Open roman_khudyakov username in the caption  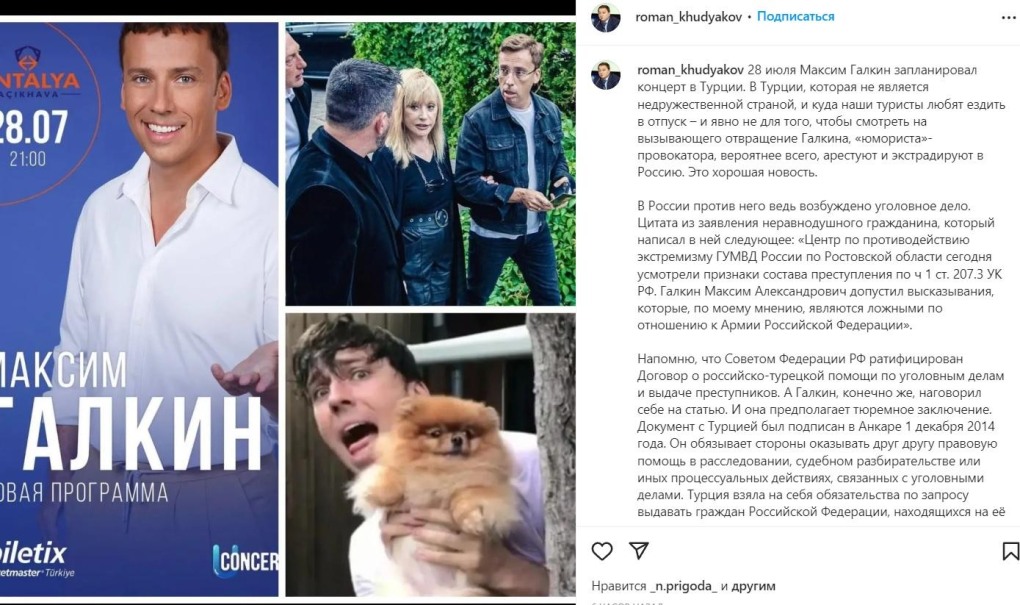pos(690,70)
